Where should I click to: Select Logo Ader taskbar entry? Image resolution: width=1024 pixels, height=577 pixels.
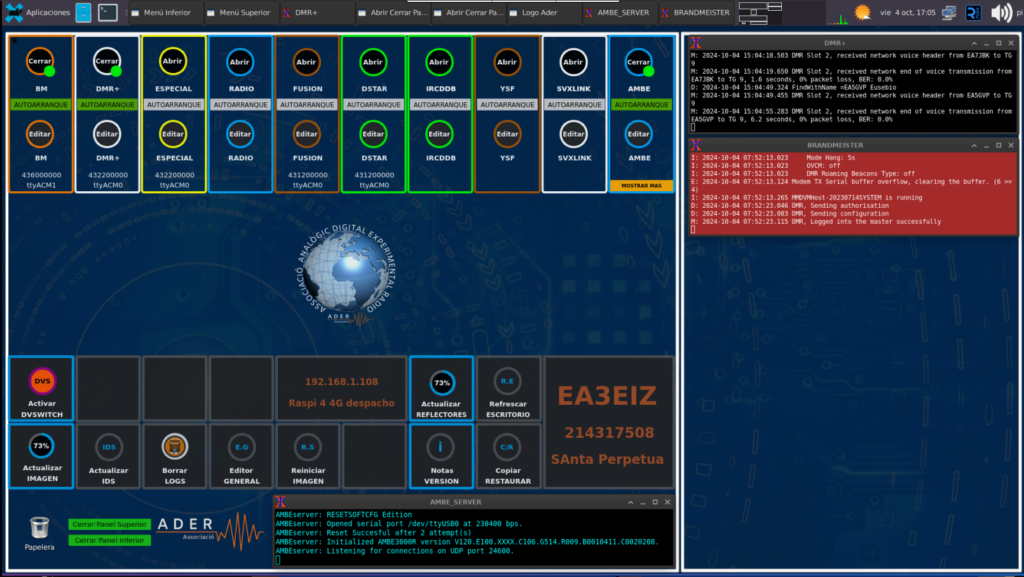(x=543, y=12)
